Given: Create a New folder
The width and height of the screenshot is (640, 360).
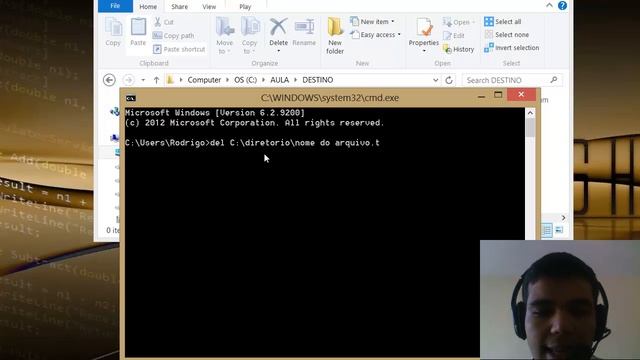Looking at the screenshot, I should click(x=335, y=36).
